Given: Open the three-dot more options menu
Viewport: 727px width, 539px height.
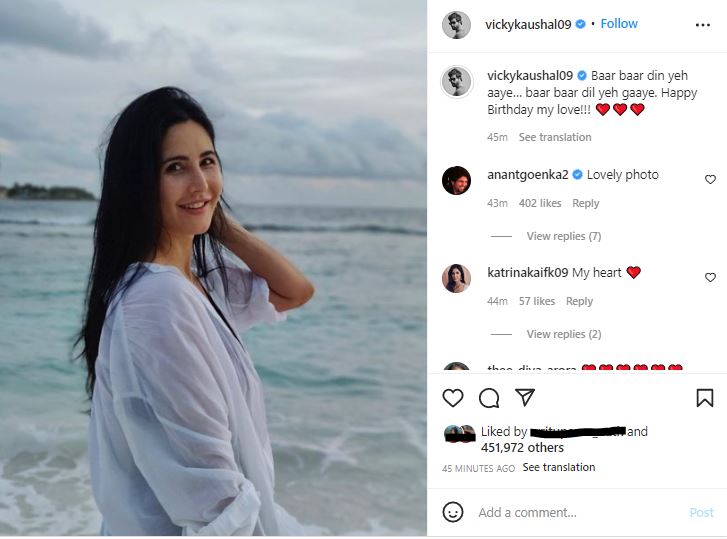Looking at the screenshot, I should tap(702, 25).
